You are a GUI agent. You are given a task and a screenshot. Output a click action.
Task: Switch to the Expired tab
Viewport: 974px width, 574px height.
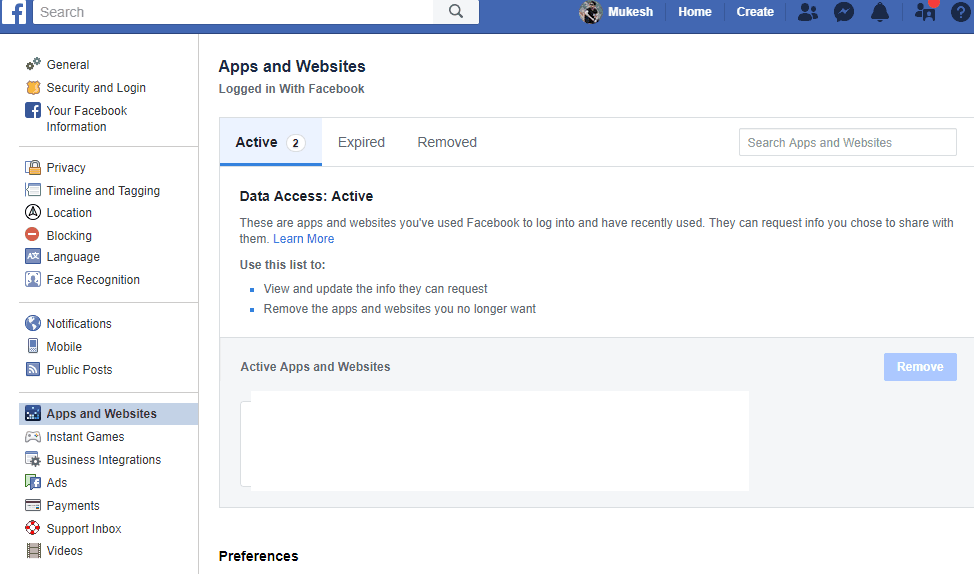click(361, 142)
